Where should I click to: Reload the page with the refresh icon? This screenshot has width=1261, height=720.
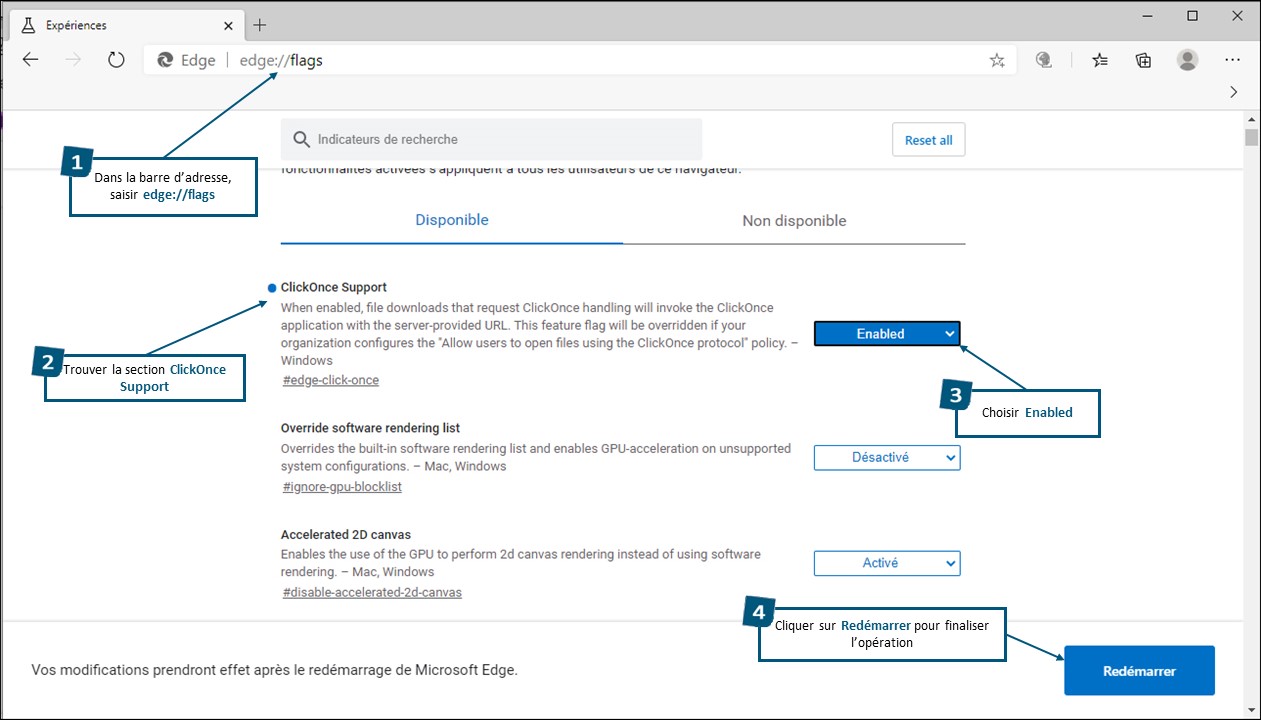coord(116,60)
